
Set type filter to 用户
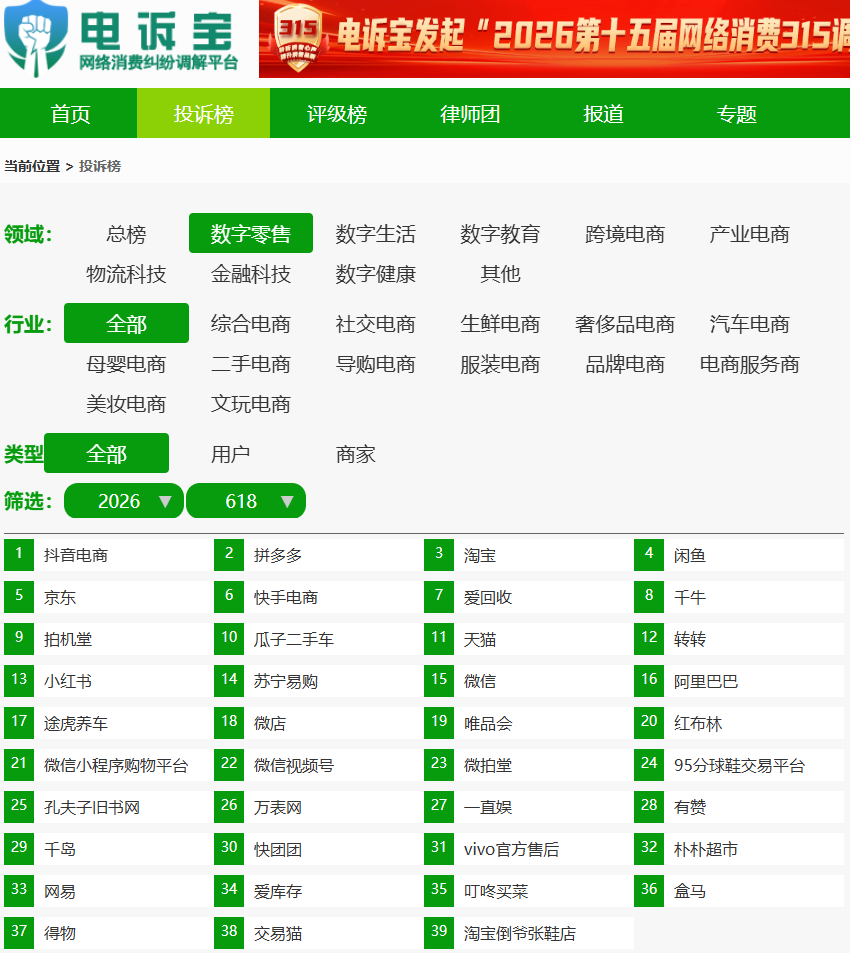coord(231,453)
